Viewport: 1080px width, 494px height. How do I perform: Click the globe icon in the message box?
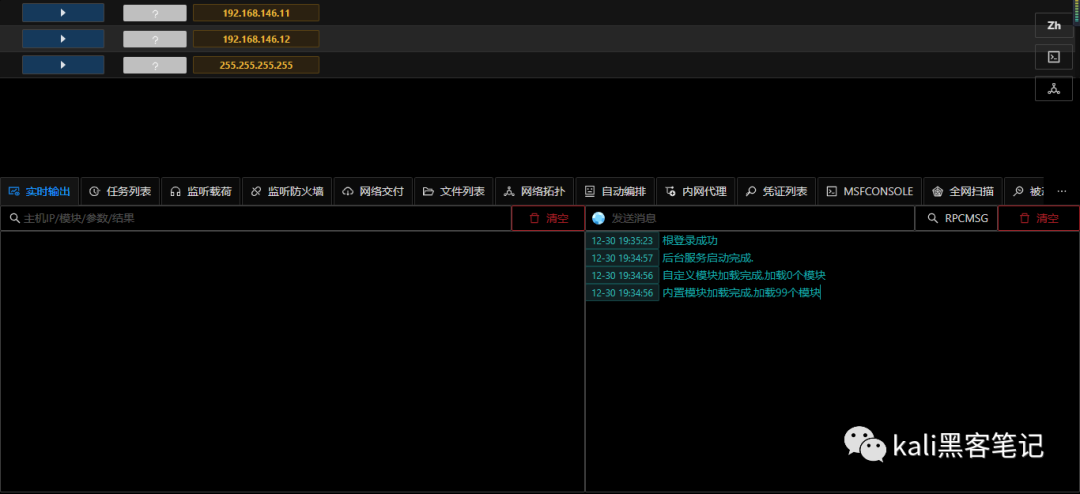tap(598, 218)
